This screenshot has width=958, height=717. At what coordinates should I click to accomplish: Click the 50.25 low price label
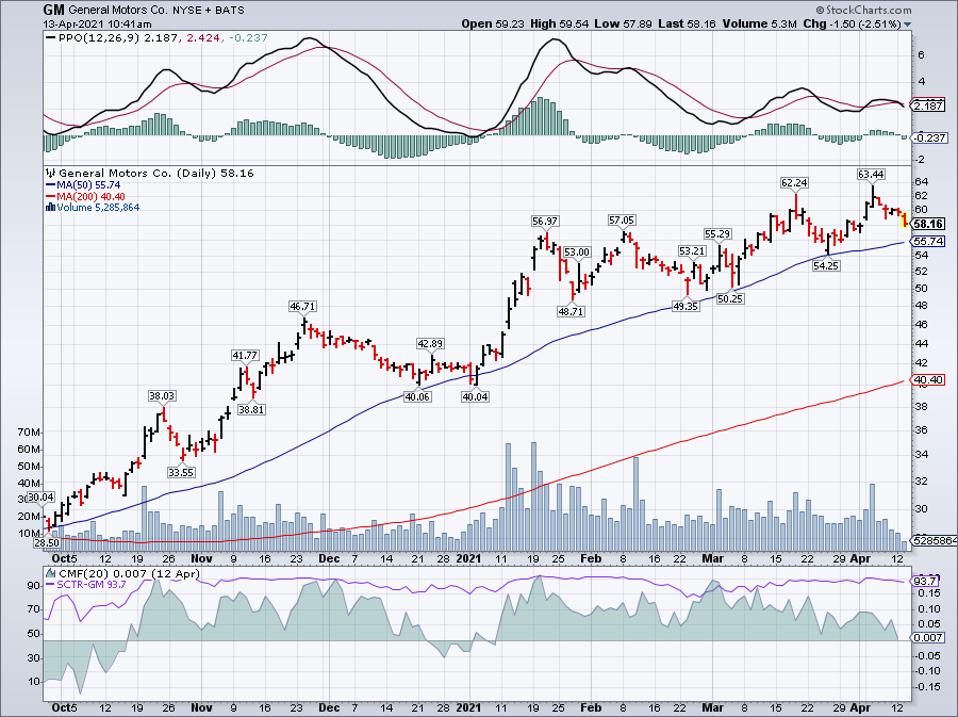click(x=730, y=299)
